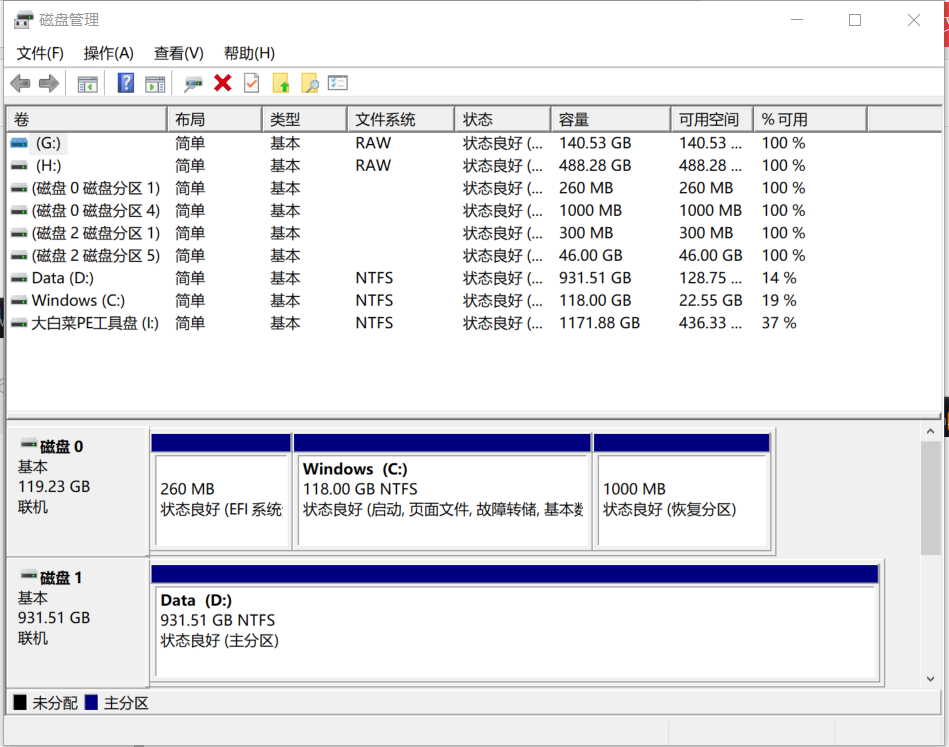Click the blue 主分区 legend swatch
The width and height of the screenshot is (949, 747).
[x=91, y=702]
